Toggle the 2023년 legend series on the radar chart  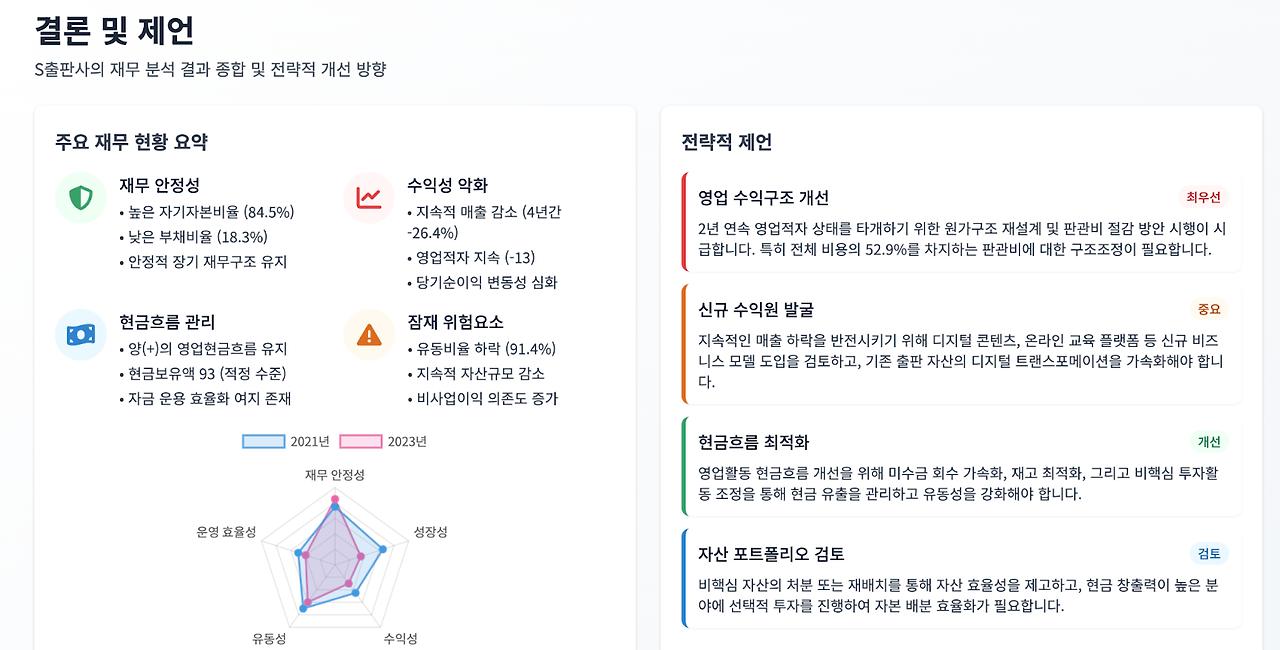(383, 441)
